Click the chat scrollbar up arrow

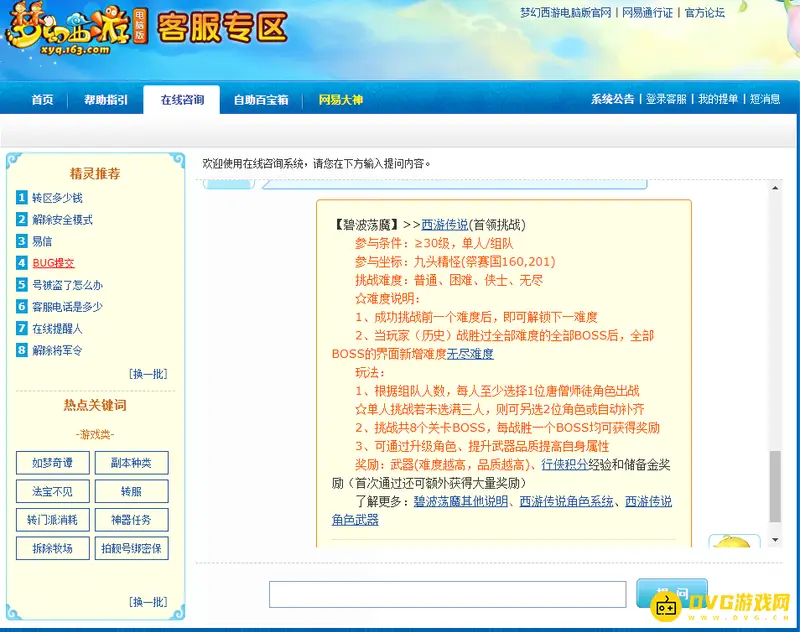[x=775, y=188]
